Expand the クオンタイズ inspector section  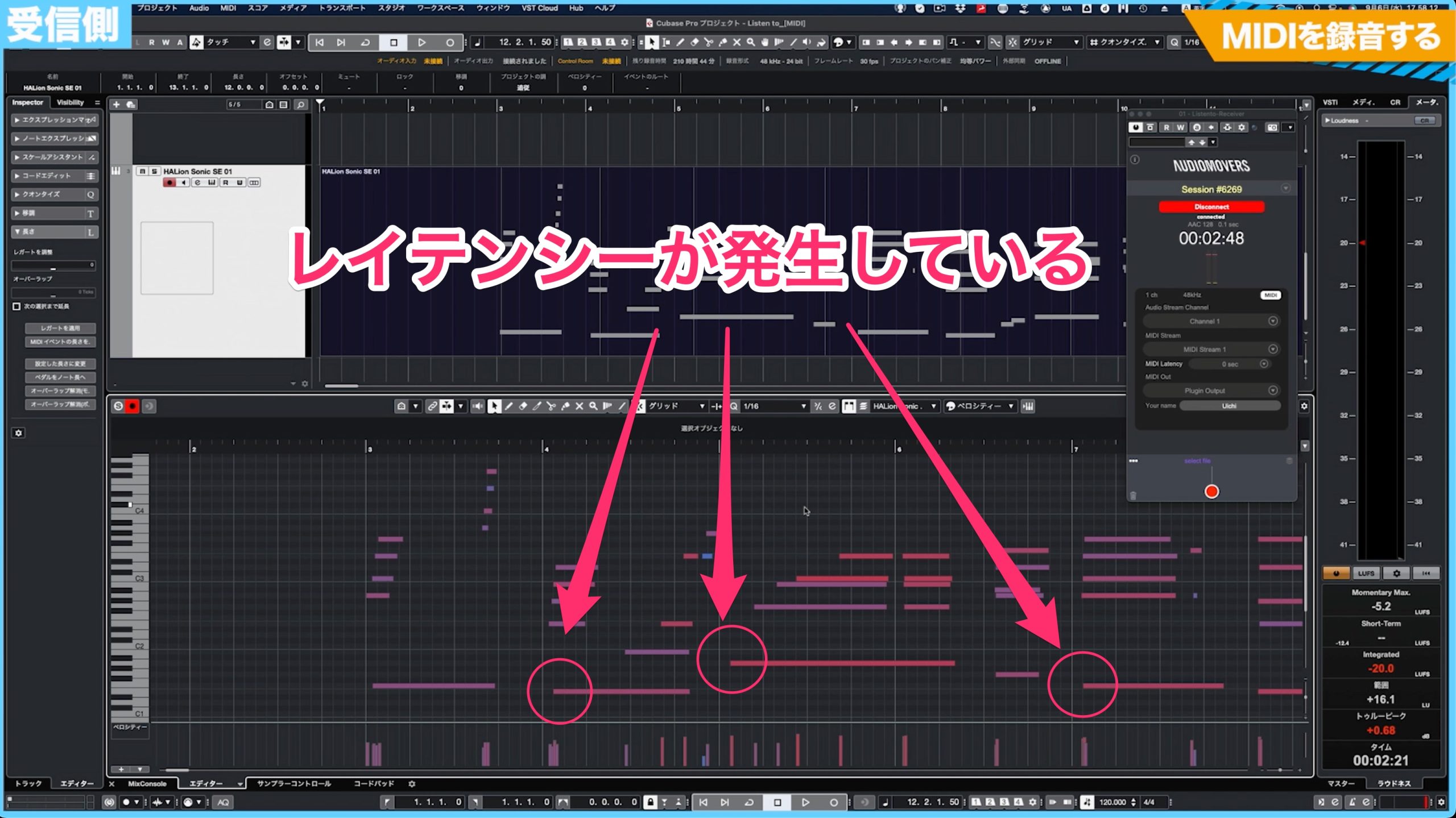pos(55,194)
